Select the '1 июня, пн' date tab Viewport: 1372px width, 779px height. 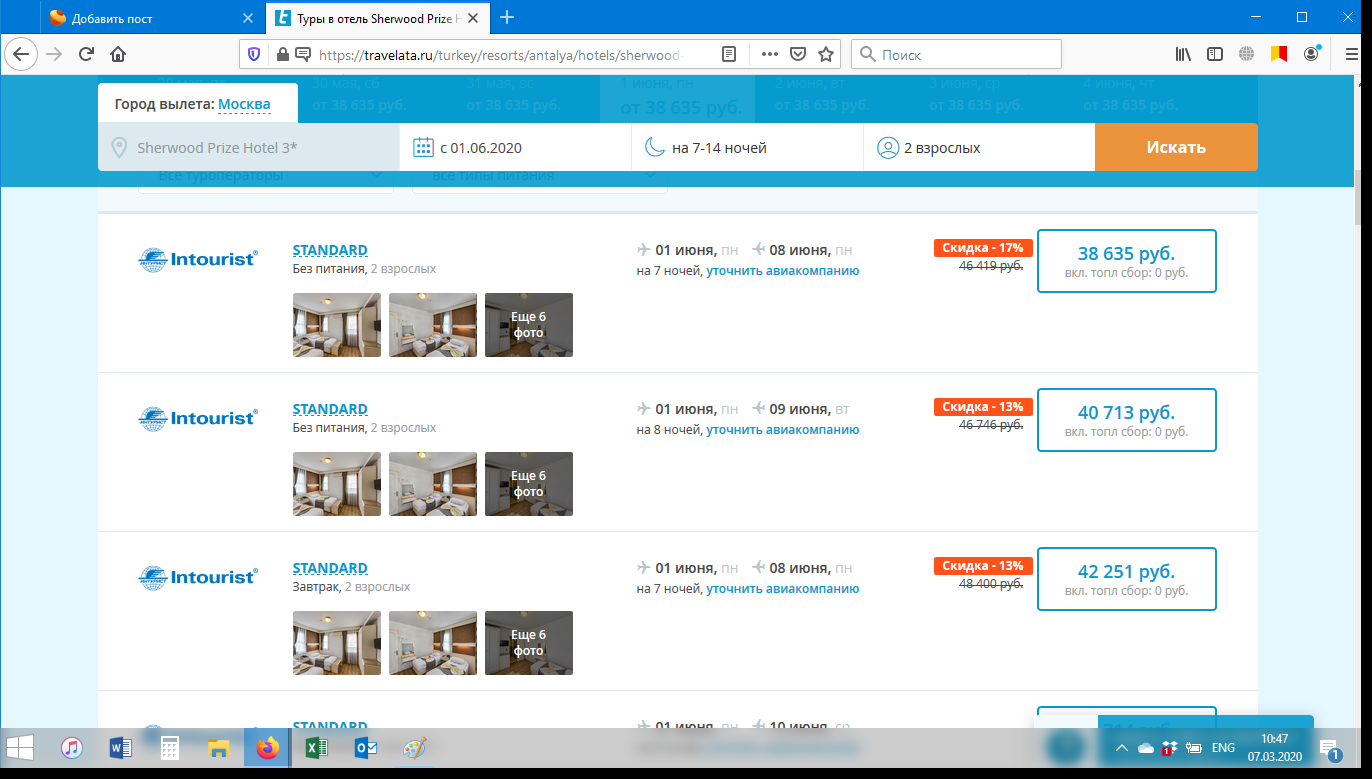pos(677,97)
